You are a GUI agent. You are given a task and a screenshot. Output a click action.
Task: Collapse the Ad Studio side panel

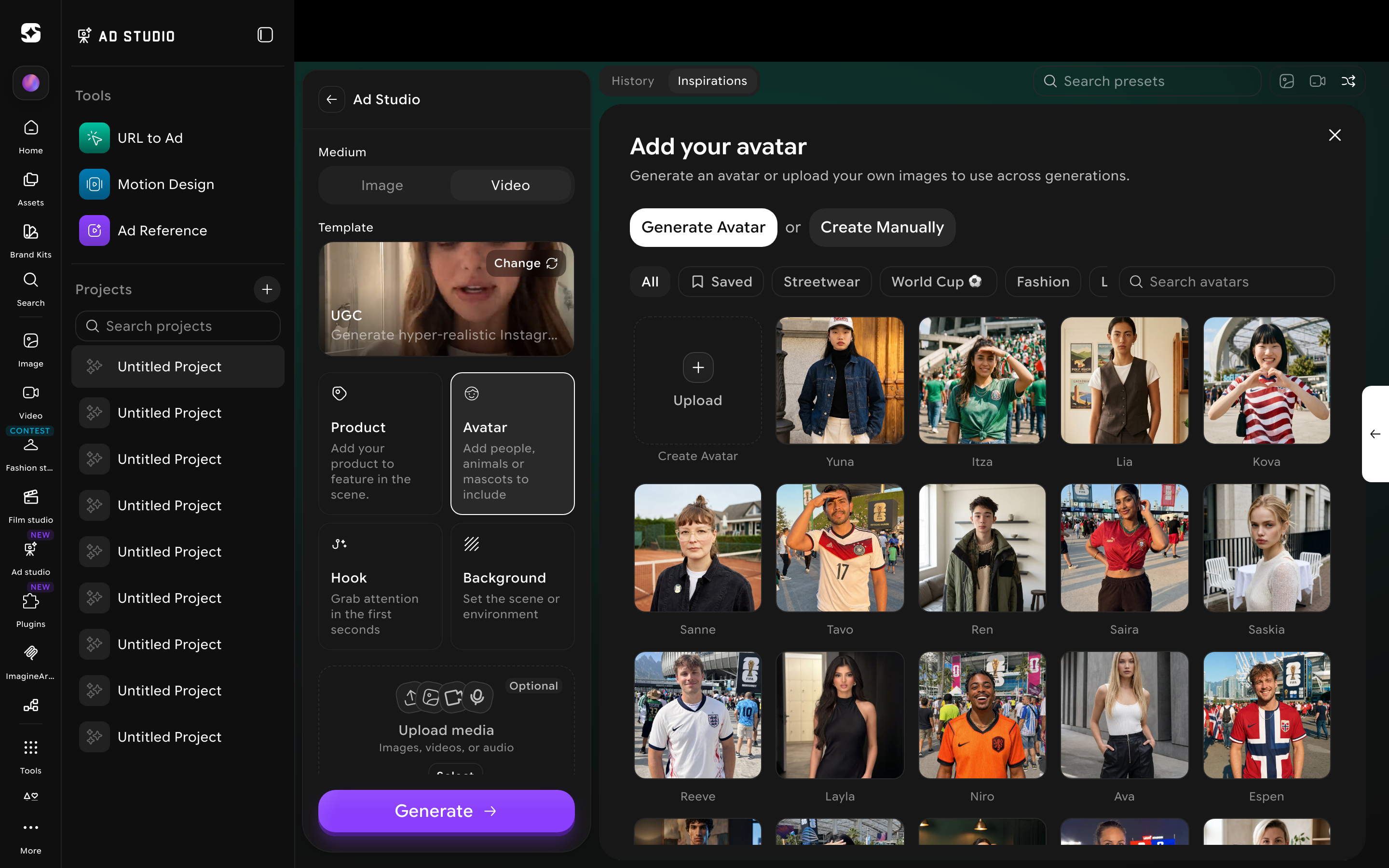click(265, 35)
